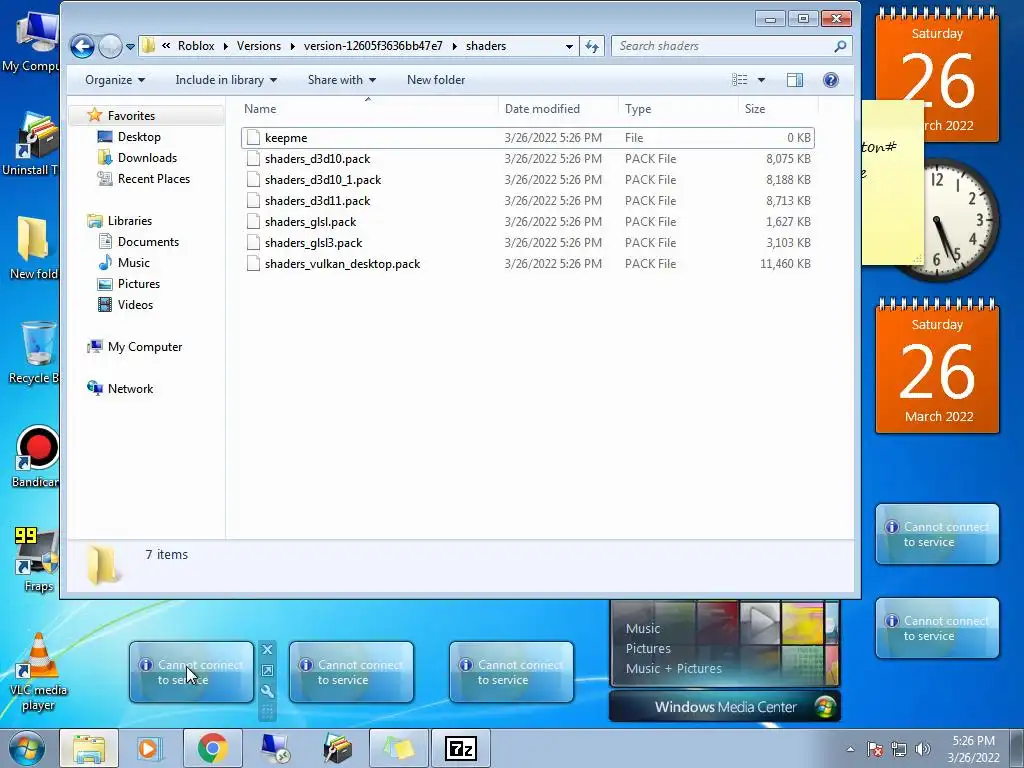
Task: Select Network in navigation pane
Action: 120,389
